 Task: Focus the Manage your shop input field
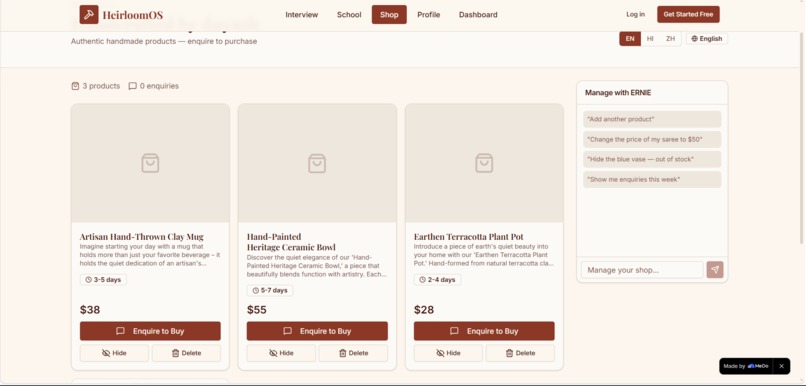pos(642,270)
